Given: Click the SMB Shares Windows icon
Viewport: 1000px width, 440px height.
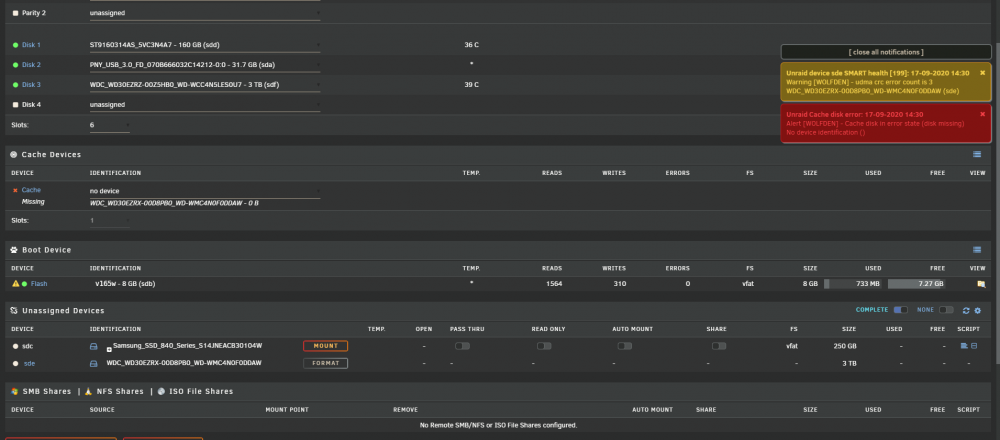Looking at the screenshot, I should tap(14, 392).
